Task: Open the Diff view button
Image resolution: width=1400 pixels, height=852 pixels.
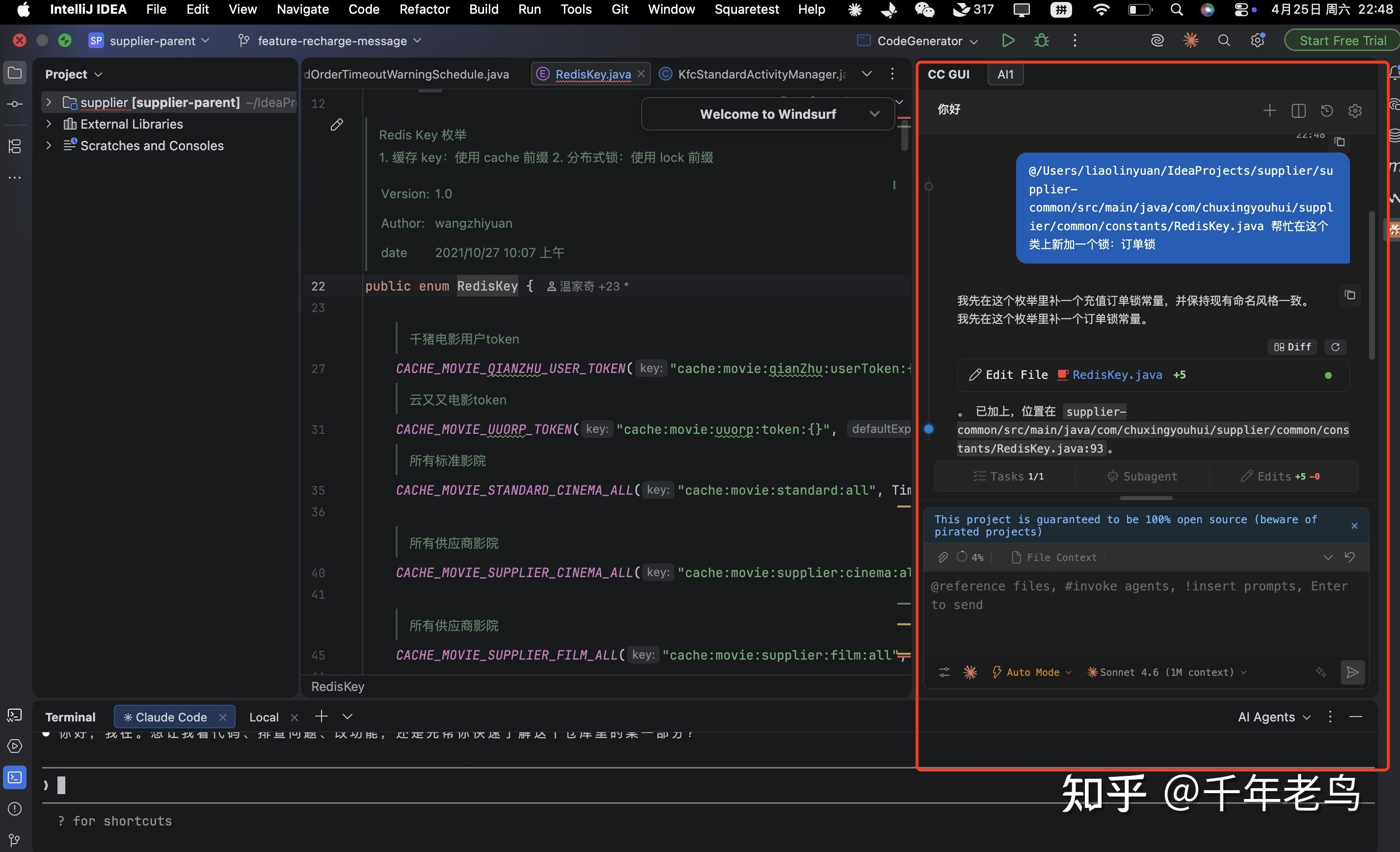Action: pos(1292,346)
